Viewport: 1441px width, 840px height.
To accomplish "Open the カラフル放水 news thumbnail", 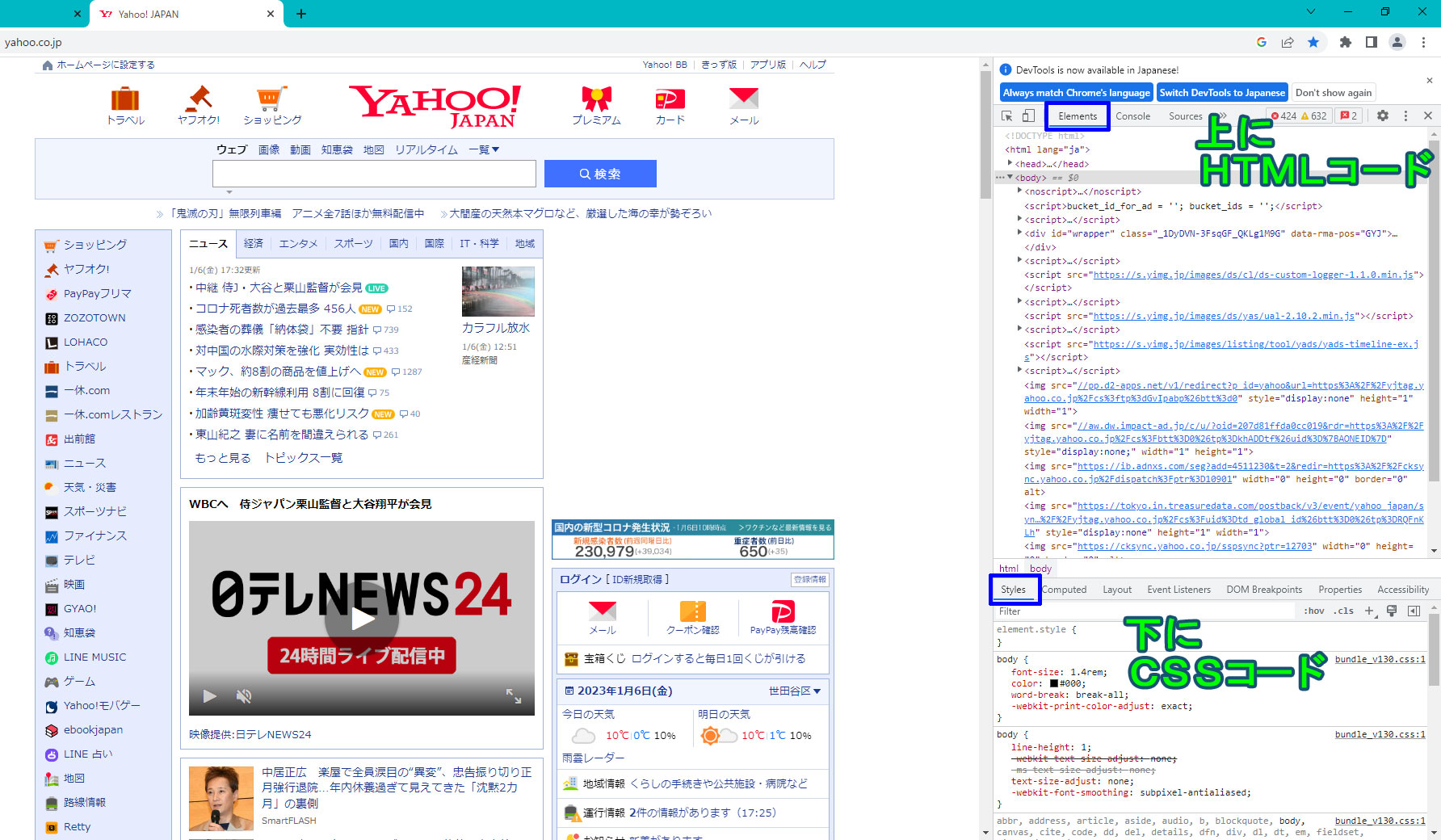I will 498,292.
